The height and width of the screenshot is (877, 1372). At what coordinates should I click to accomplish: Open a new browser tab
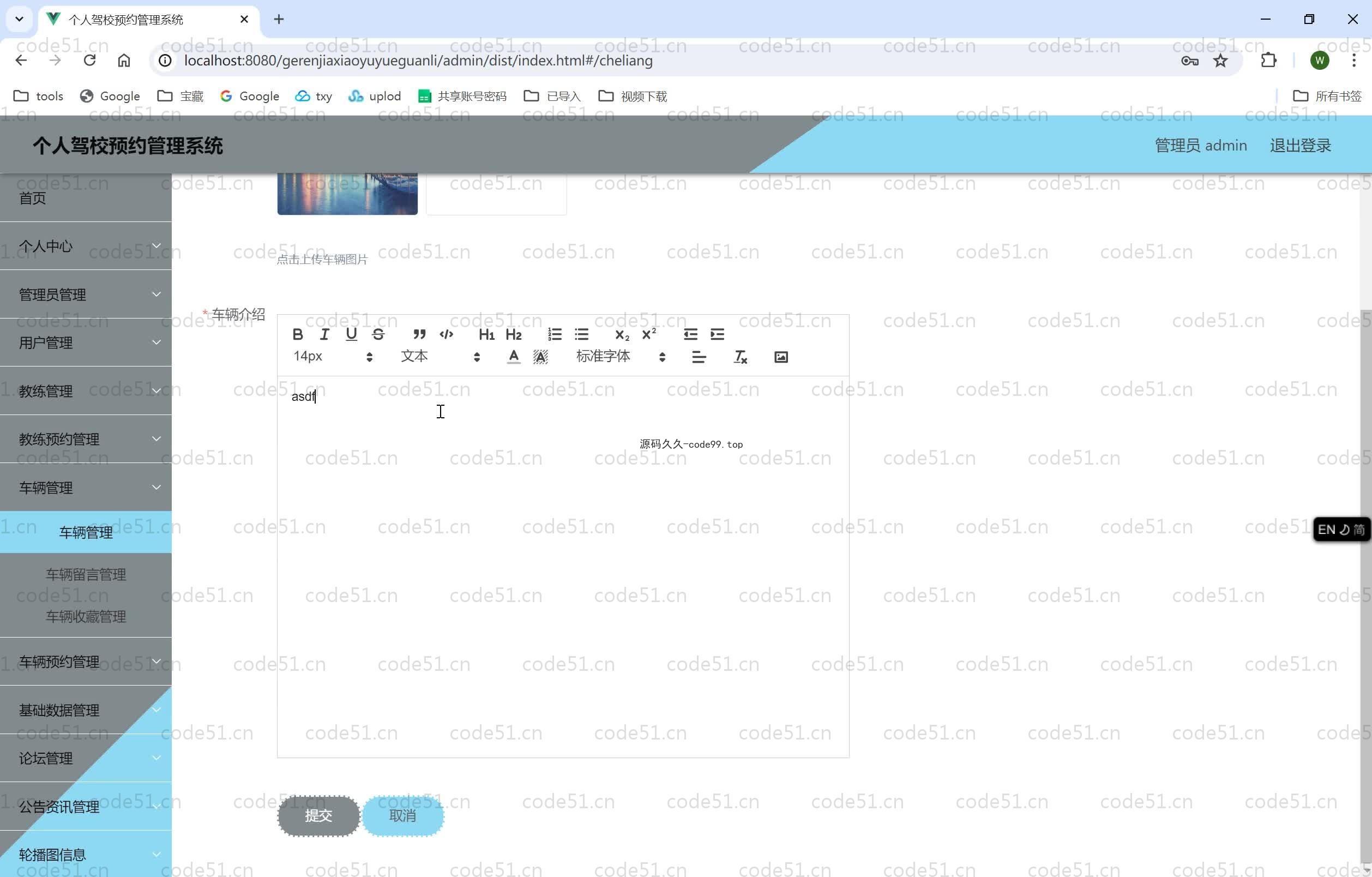(x=279, y=20)
